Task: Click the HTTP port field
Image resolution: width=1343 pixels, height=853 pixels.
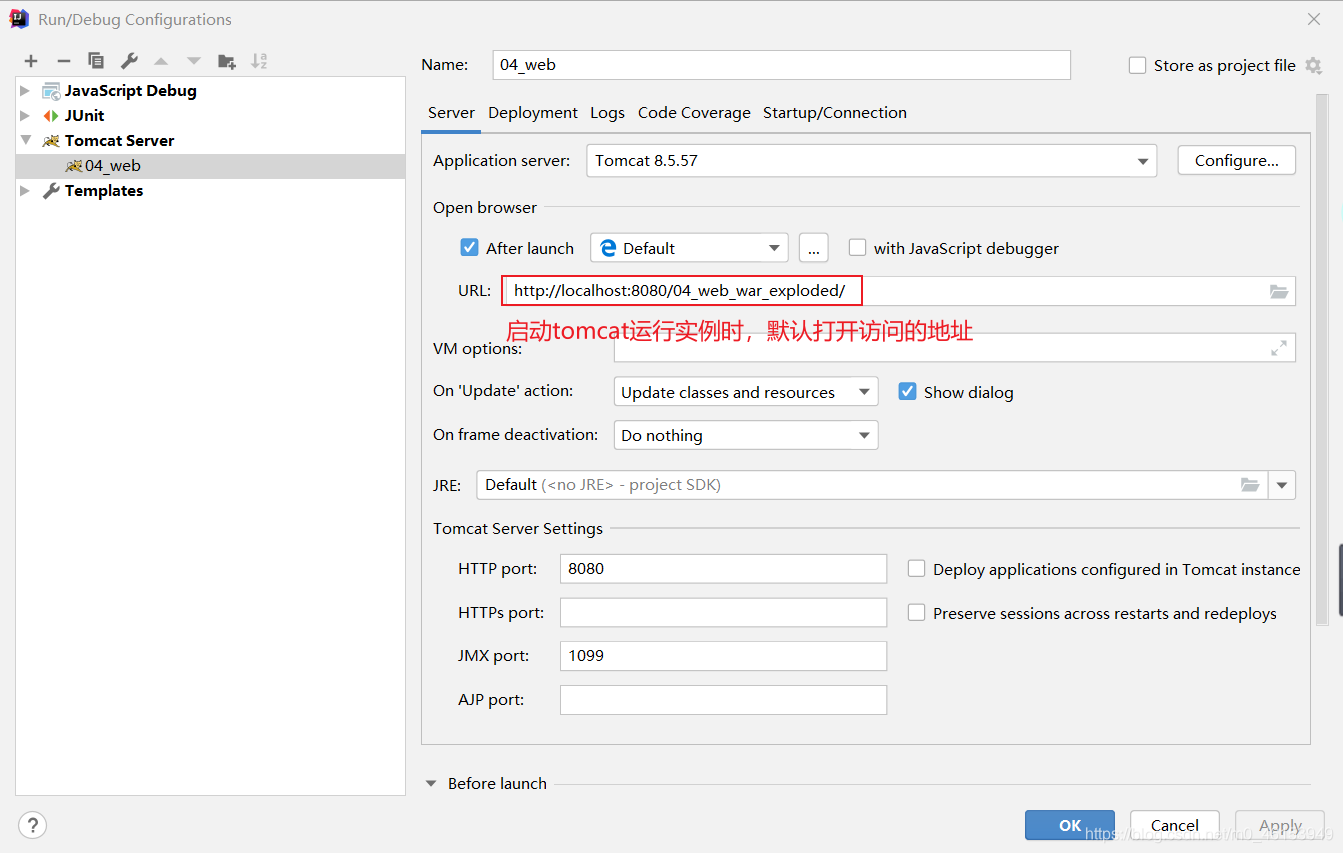Action: coord(723,568)
